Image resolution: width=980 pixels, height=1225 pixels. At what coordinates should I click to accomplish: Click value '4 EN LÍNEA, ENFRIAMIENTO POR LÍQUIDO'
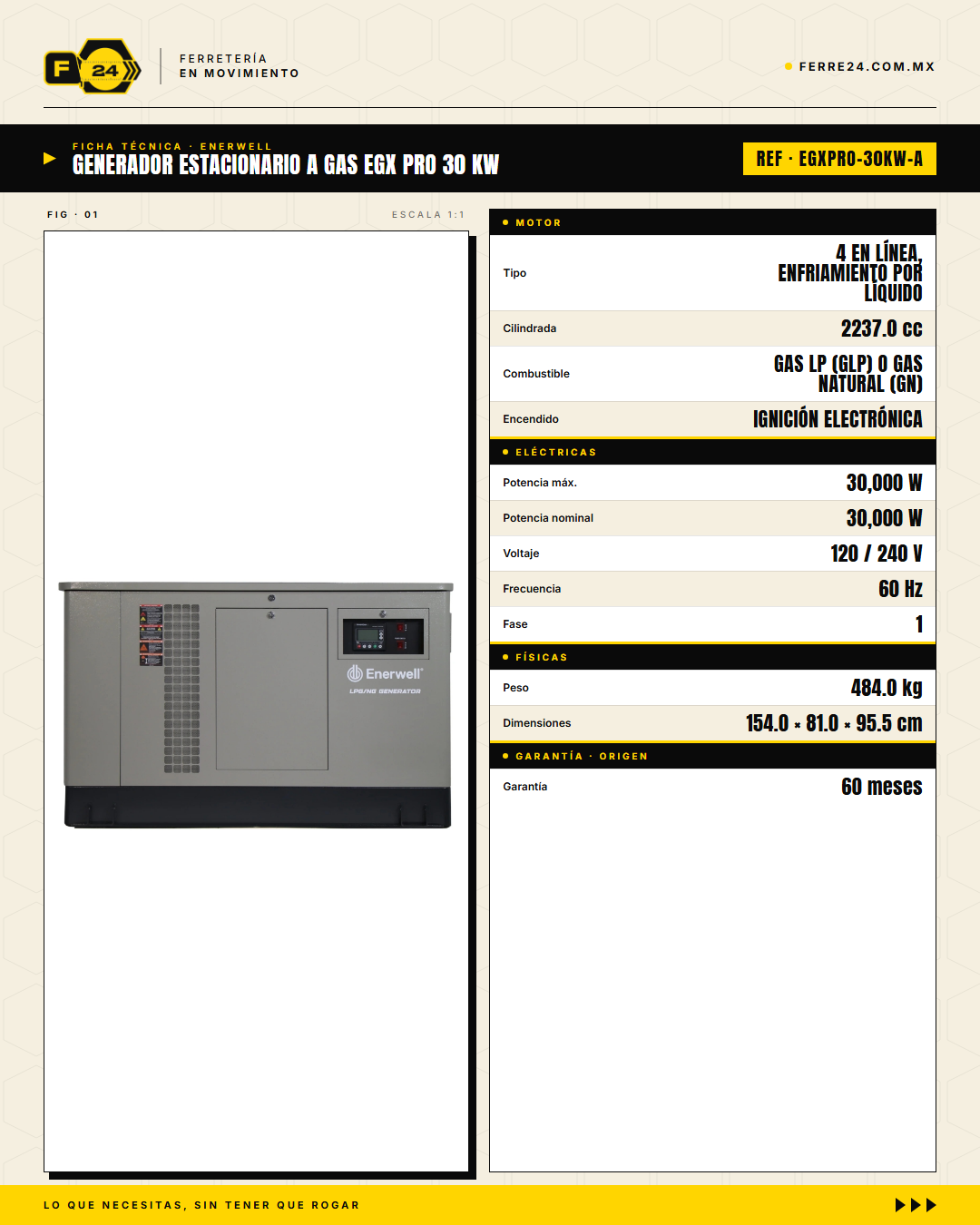coord(850,273)
